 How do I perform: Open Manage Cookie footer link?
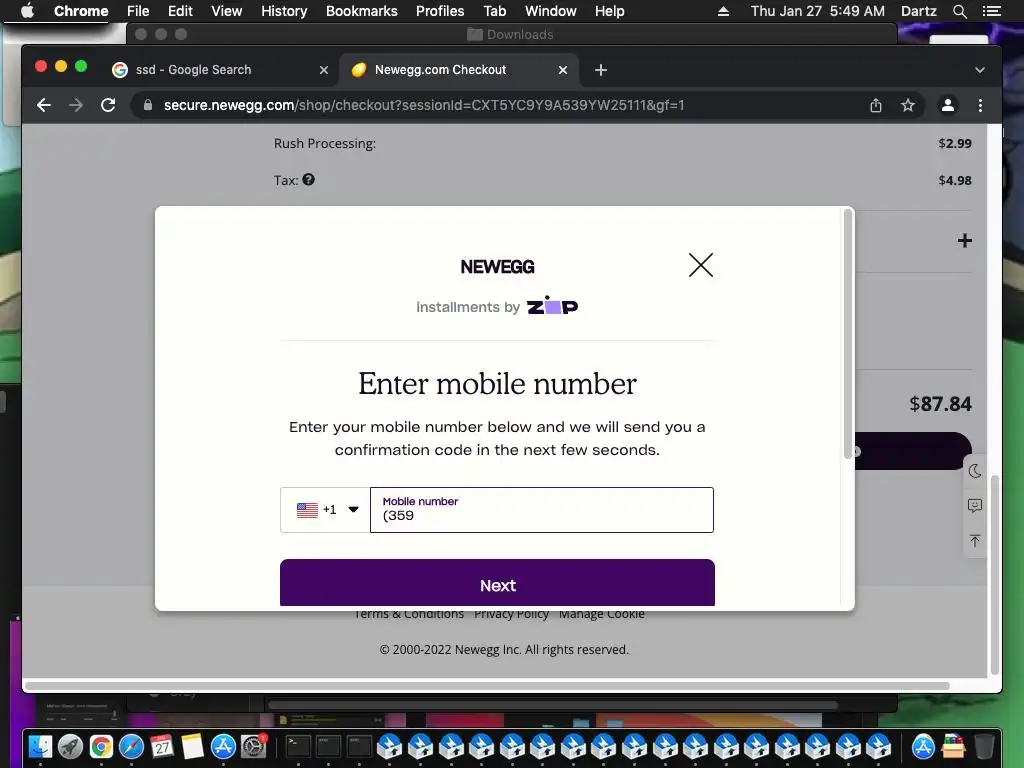pos(601,614)
